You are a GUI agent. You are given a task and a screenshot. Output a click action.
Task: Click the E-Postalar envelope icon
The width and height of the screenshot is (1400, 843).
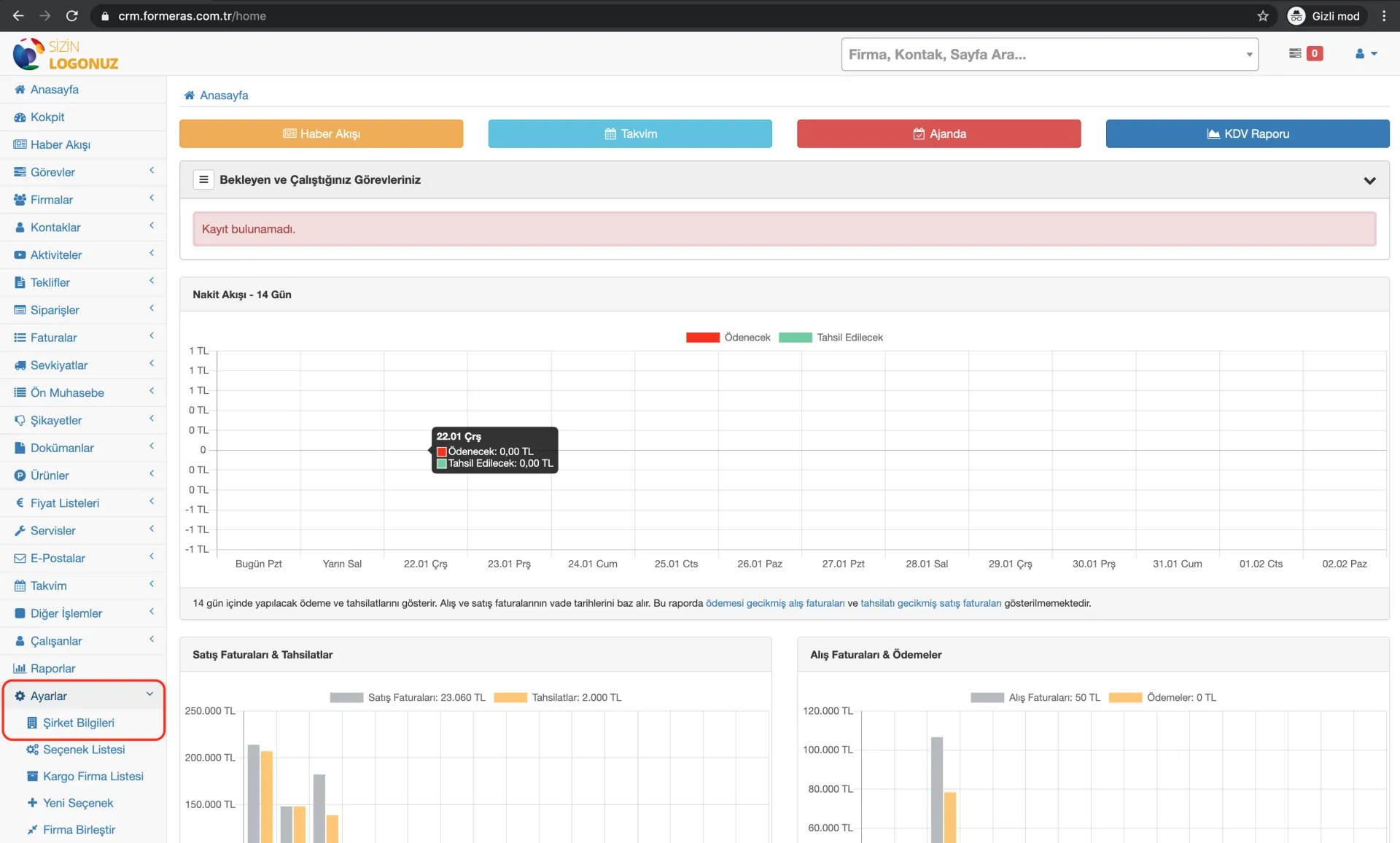(x=20, y=559)
